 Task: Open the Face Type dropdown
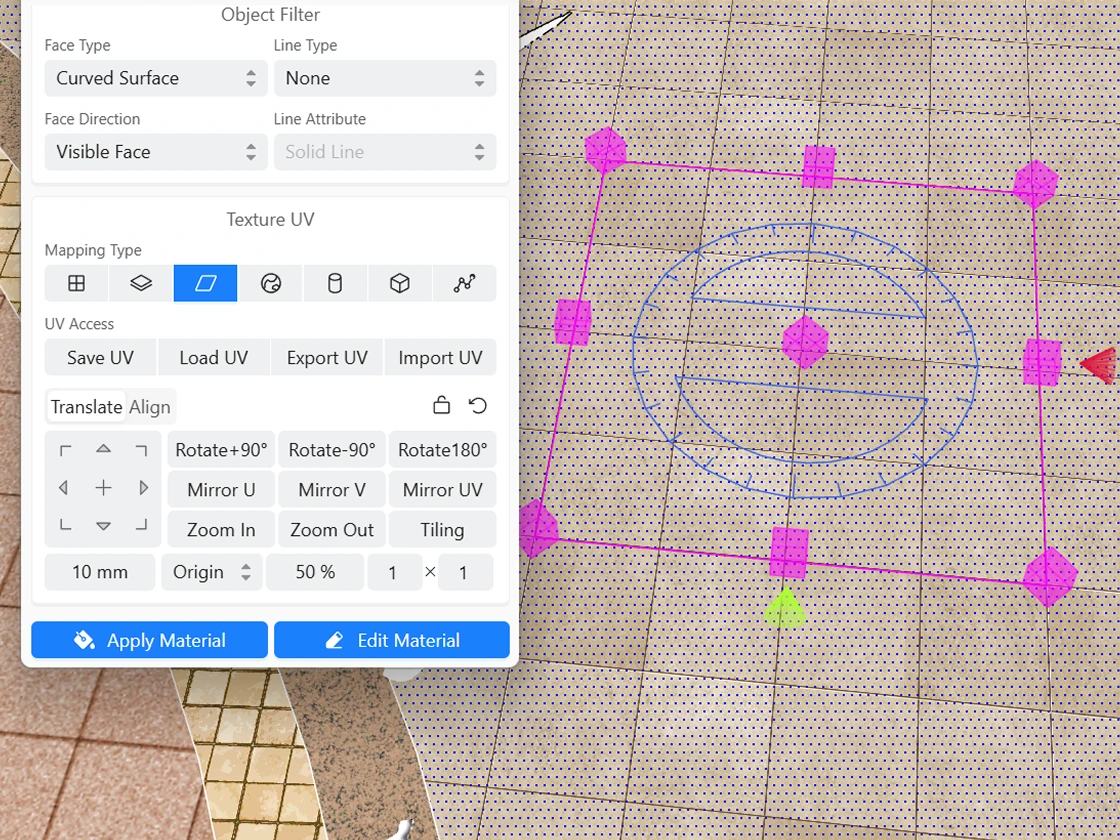(155, 78)
